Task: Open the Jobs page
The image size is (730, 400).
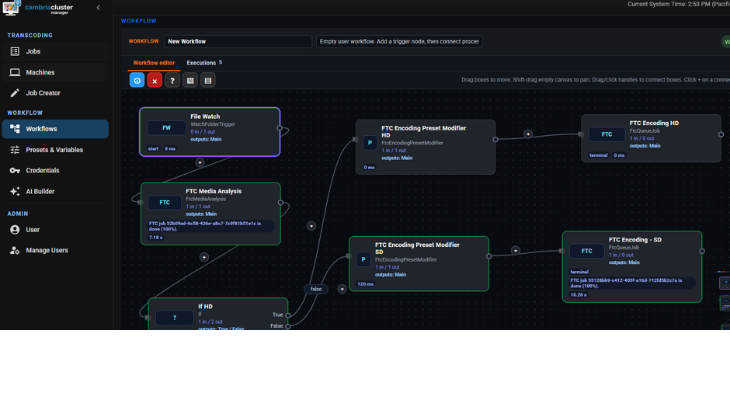Action: [55, 52]
